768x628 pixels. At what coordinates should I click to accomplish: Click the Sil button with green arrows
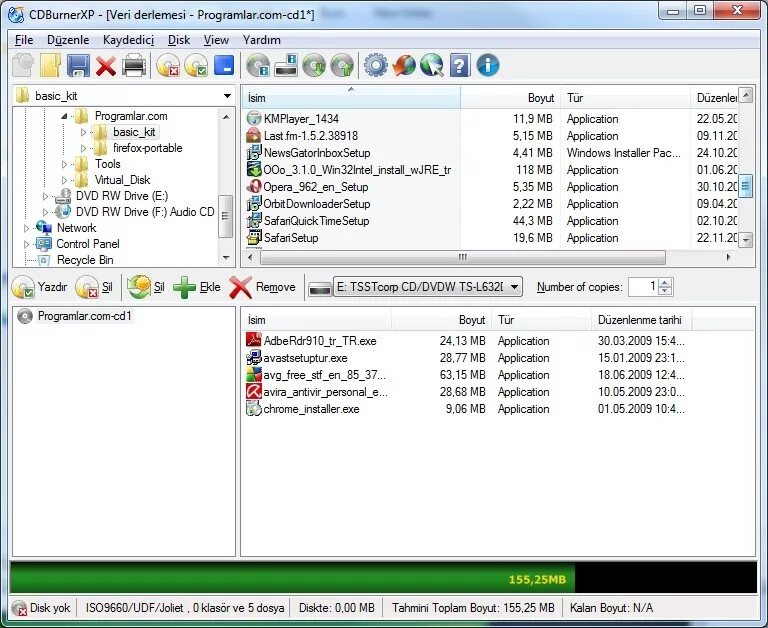pyautogui.click(x=146, y=287)
